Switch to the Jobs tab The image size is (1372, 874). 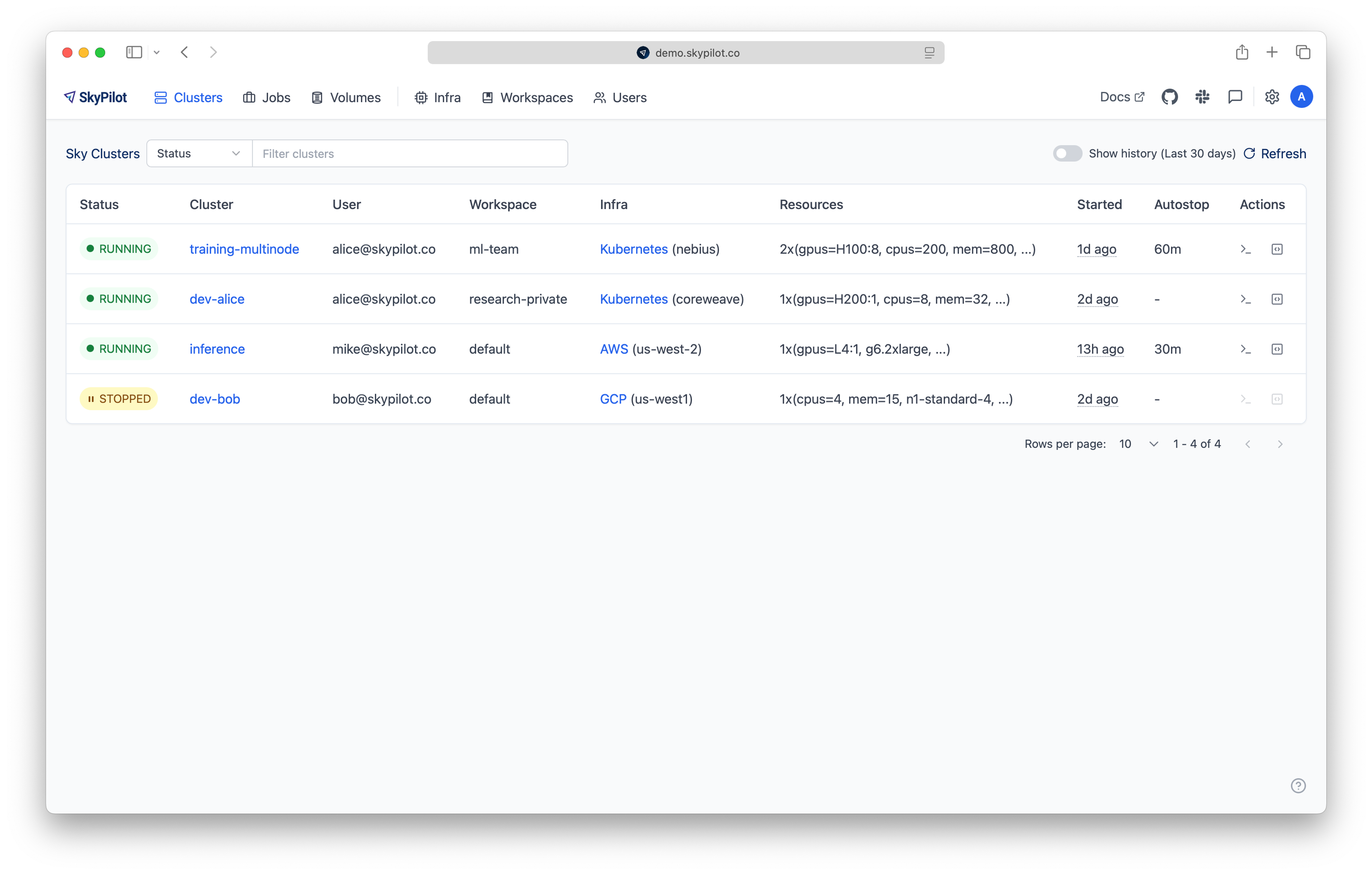tap(267, 98)
